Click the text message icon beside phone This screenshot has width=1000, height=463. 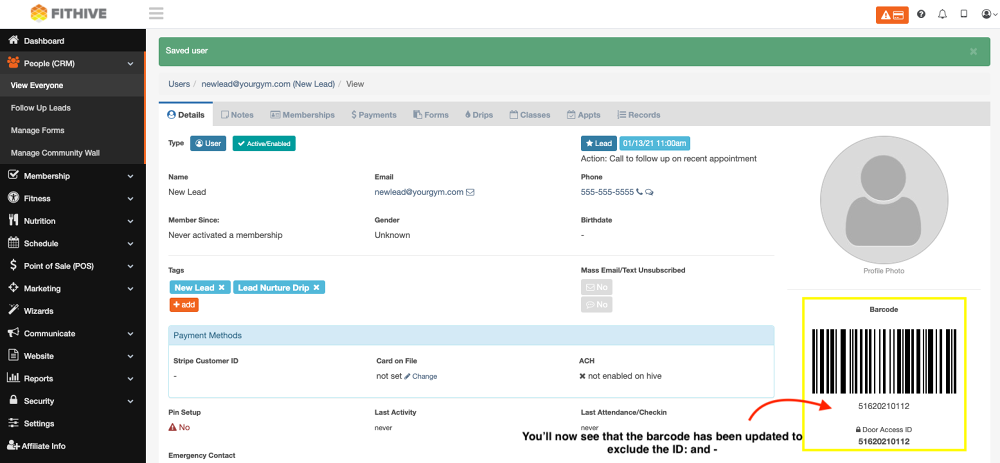tap(649, 192)
